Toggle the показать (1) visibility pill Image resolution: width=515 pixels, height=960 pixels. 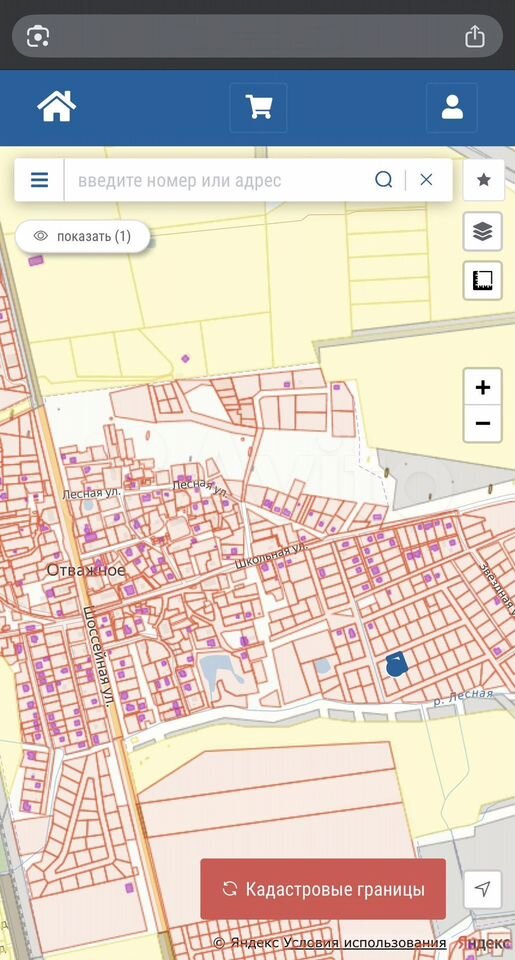coord(83,236)
